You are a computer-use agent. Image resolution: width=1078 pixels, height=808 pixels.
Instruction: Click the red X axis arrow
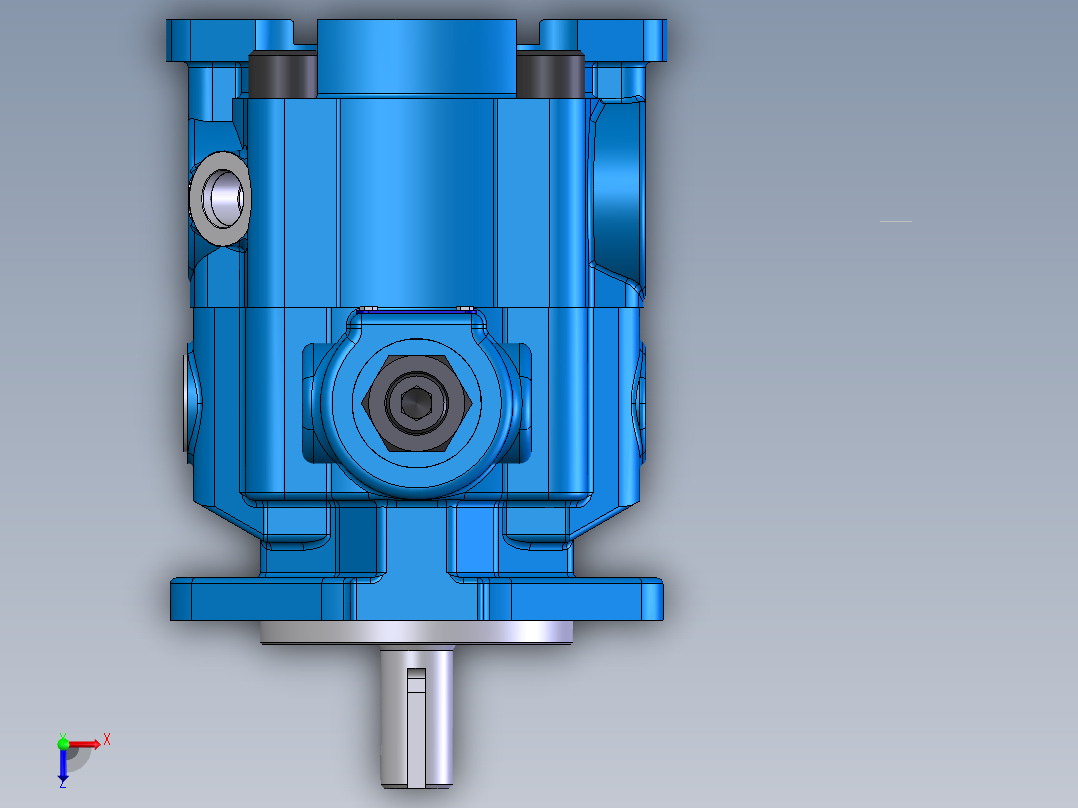coord(85,744)
